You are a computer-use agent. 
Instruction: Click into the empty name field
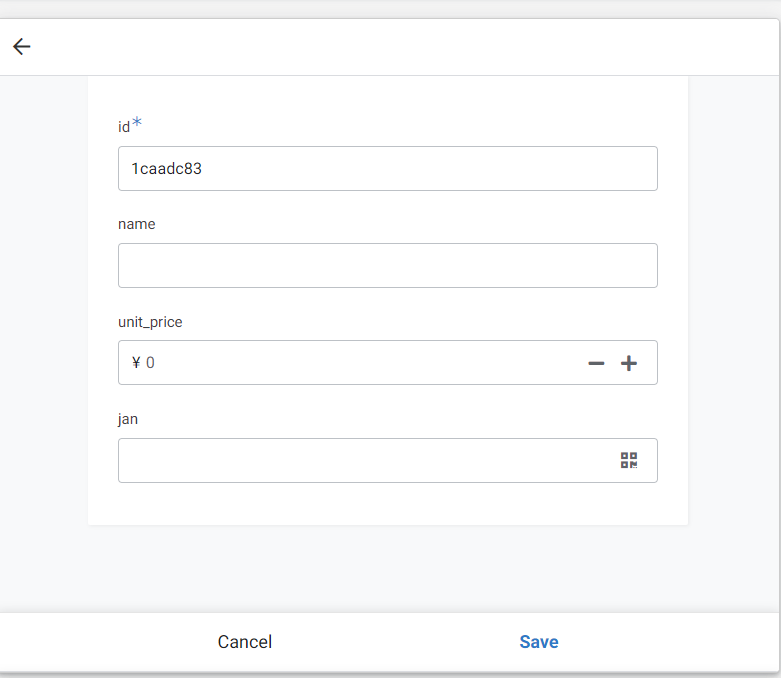pyautogui.click(x=388, y=266)
